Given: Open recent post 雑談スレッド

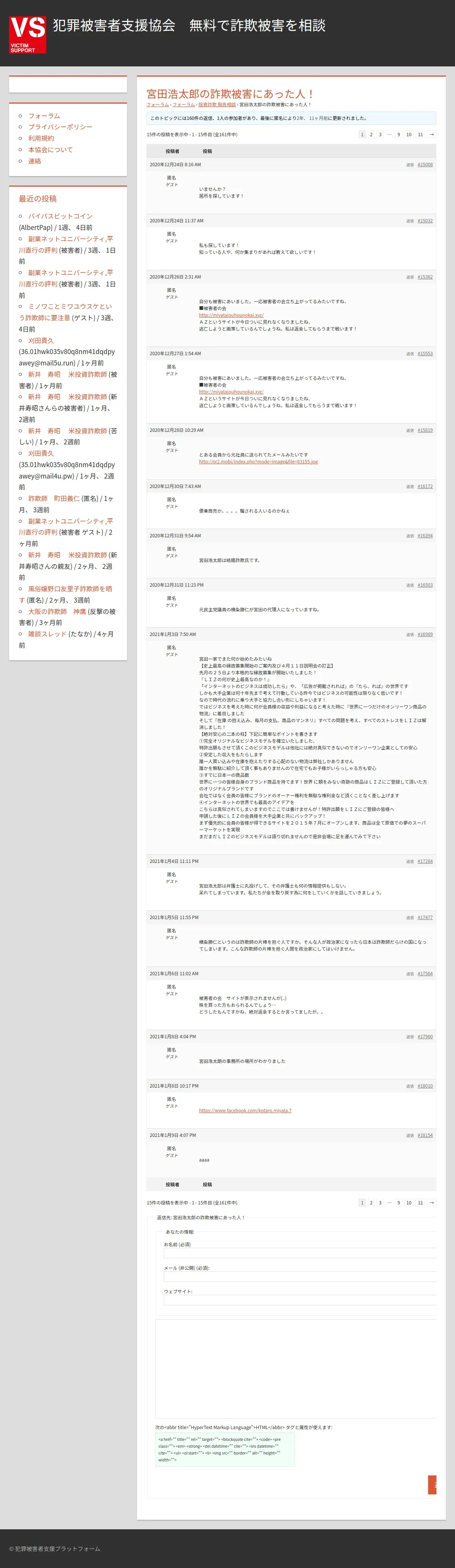Looking at the screenshot, I should (x=47, y=634).
